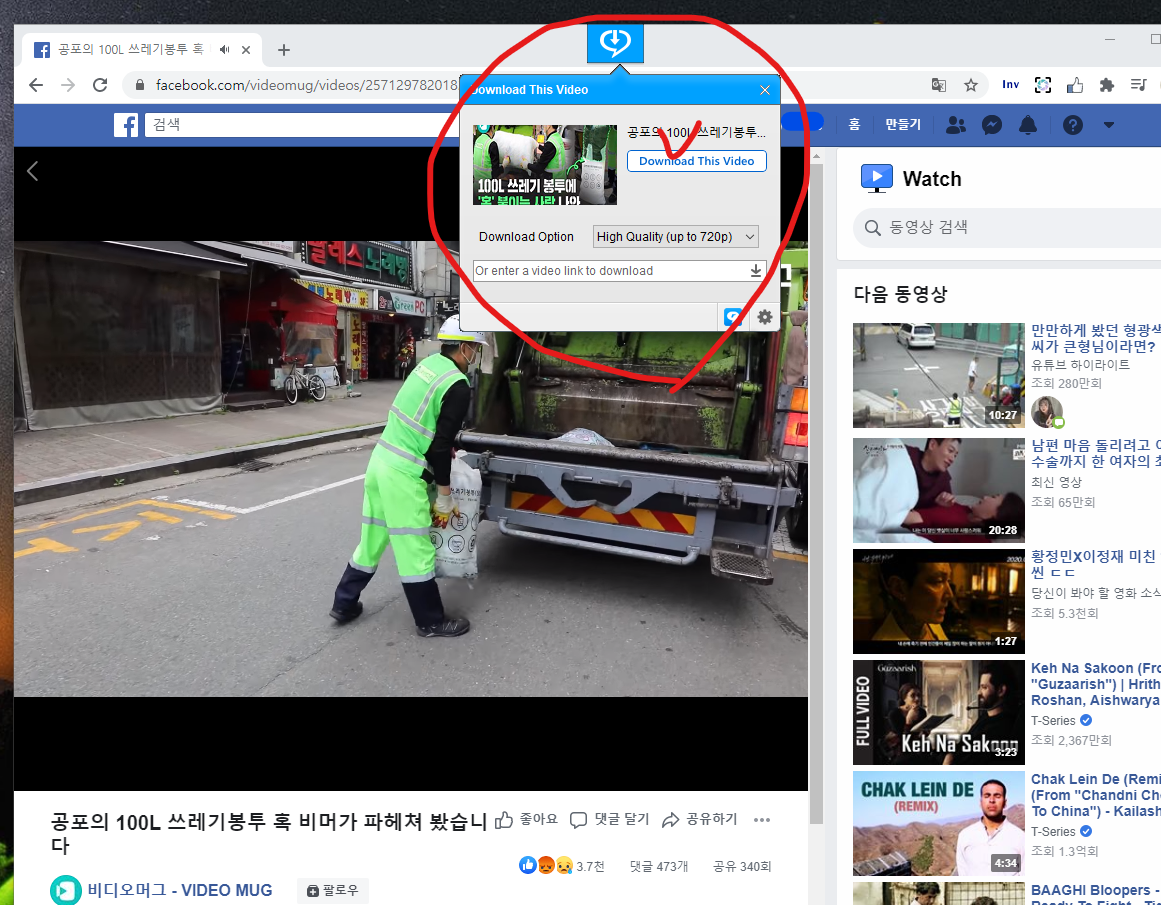This screenshot has width=1161, height=905.
Task: Open the 공유 340회 shares count
Action: tap(742, 866)
